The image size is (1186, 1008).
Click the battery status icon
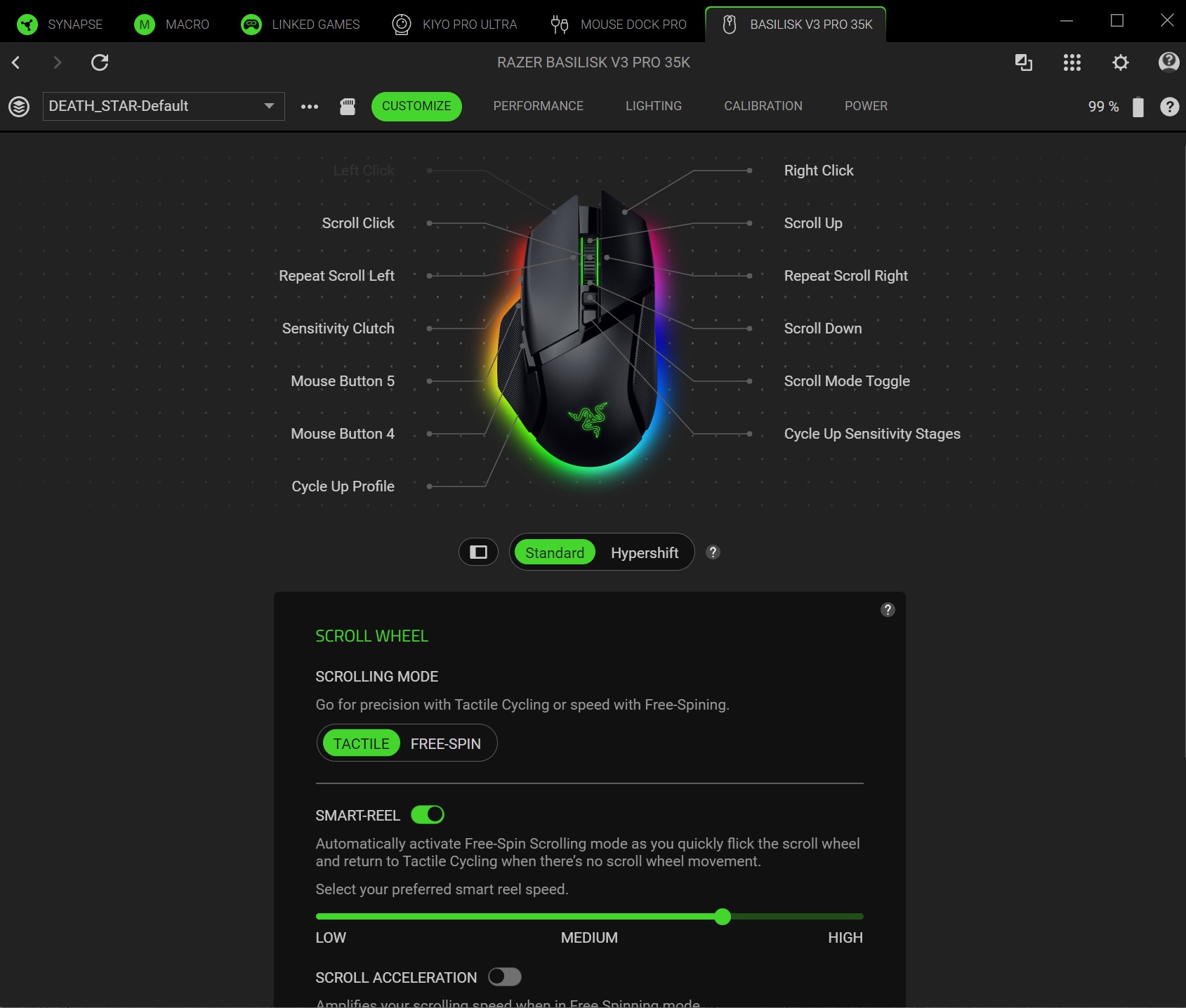(1138, 107)
